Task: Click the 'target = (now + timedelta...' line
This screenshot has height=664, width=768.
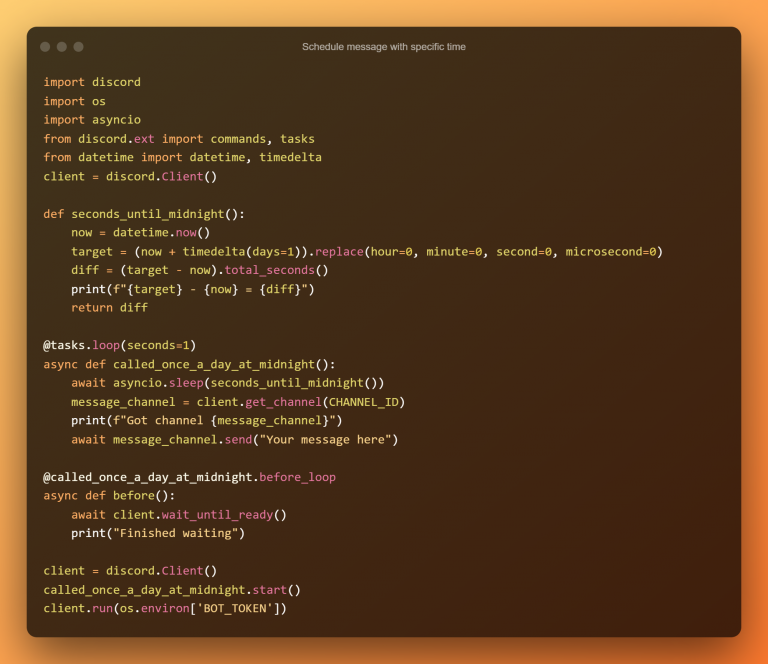Action: point(367,252)
